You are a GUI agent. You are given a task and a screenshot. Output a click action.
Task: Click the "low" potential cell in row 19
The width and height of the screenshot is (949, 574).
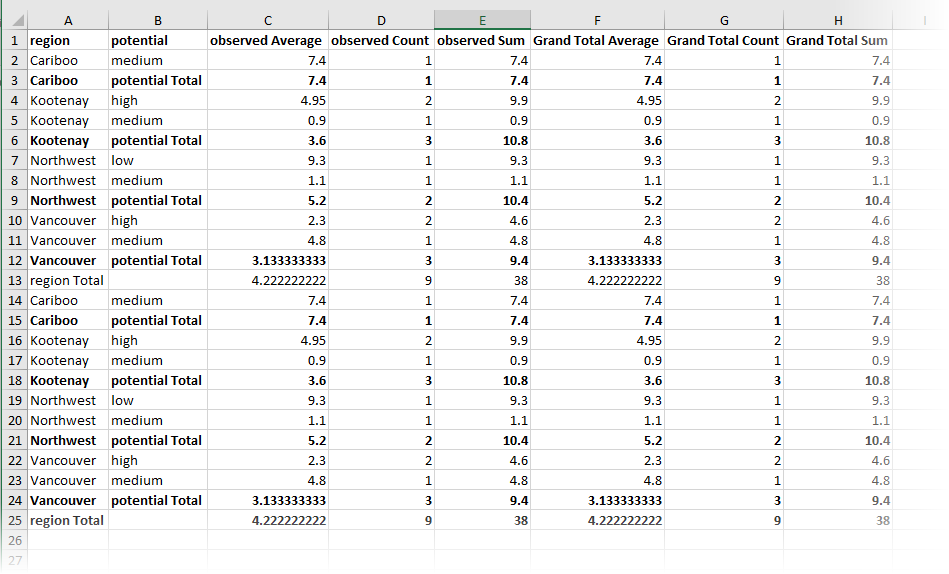157,401
